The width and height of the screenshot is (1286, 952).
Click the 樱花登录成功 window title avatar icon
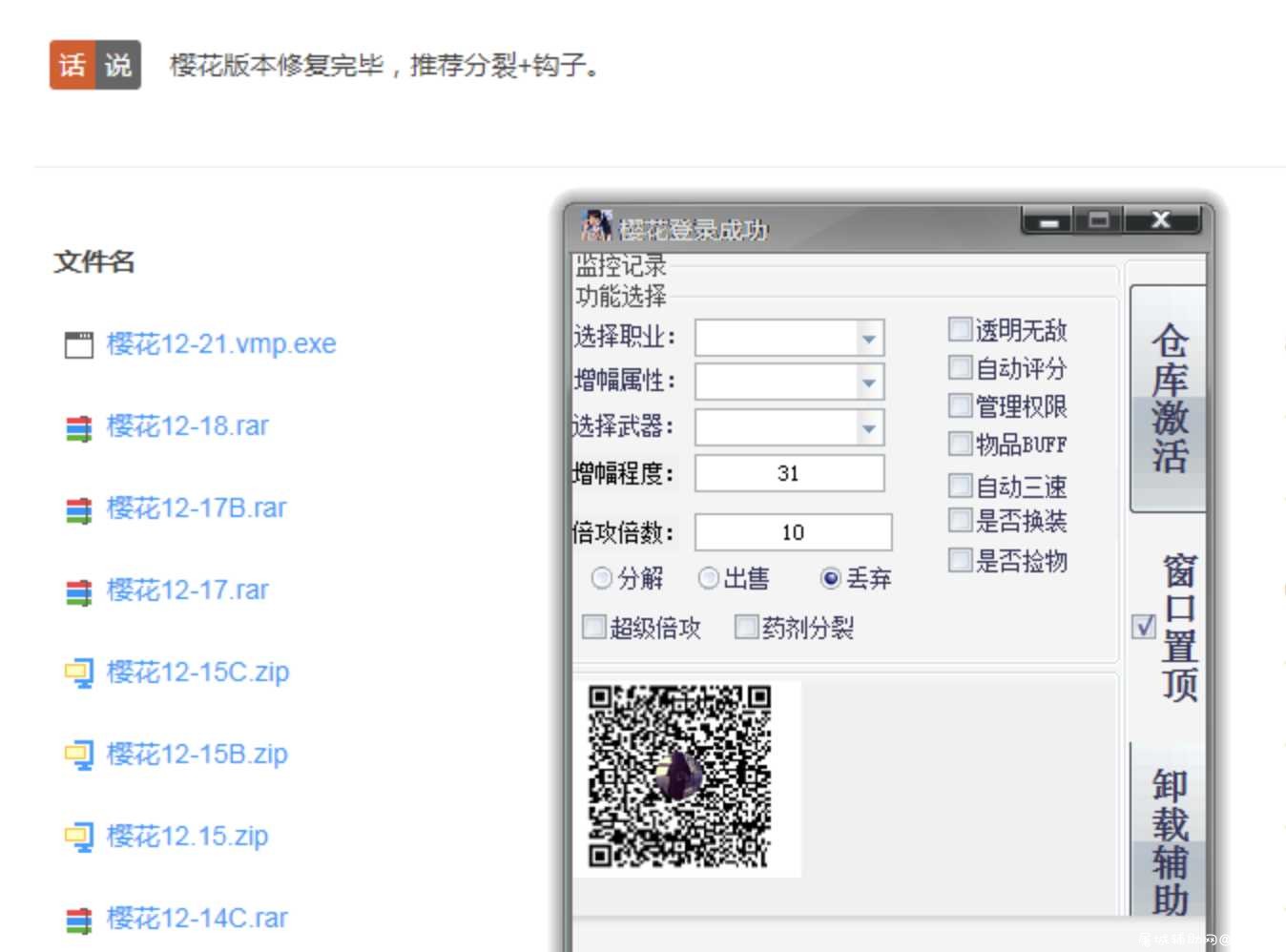pos(596,226)
